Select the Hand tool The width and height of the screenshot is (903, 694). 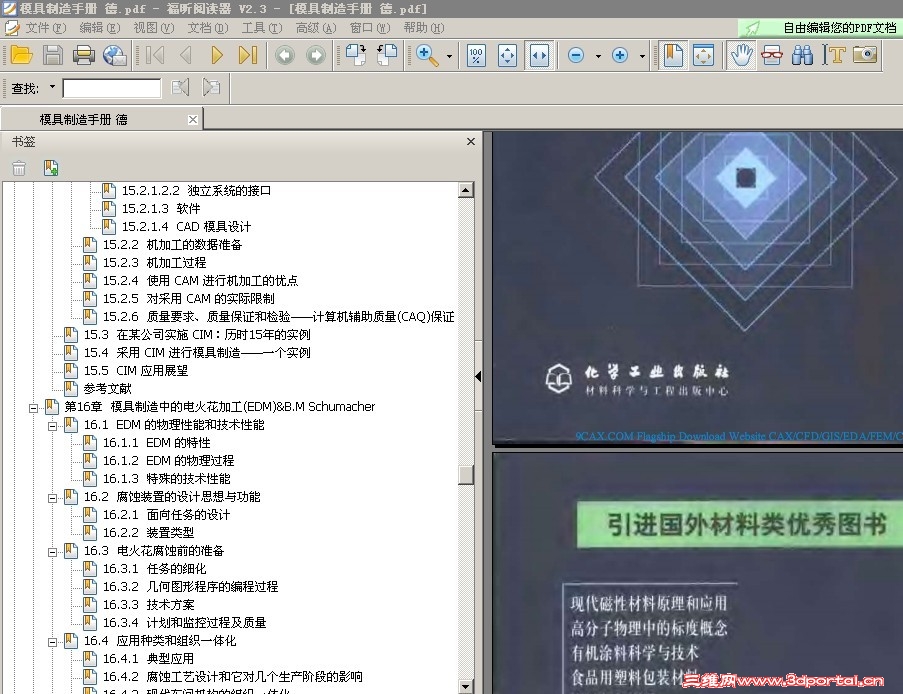[x=741, y=55]
